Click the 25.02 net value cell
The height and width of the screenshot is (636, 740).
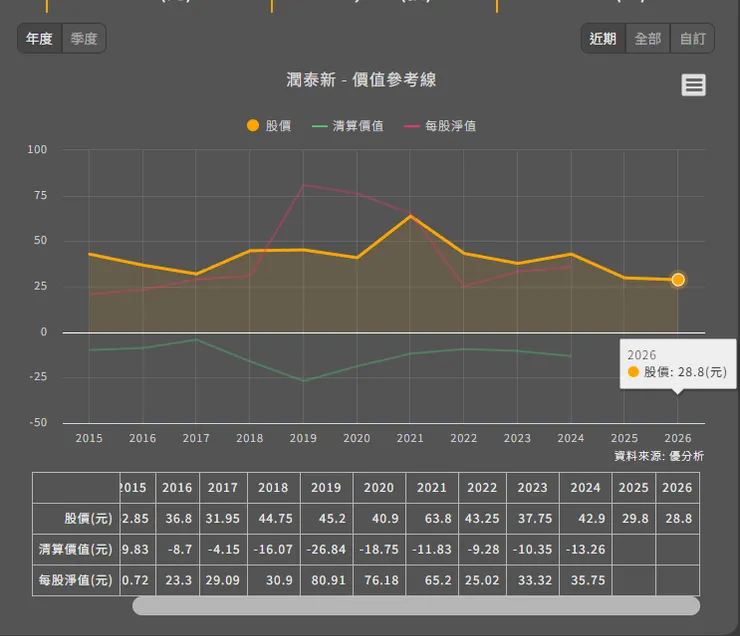coord(482,580)
